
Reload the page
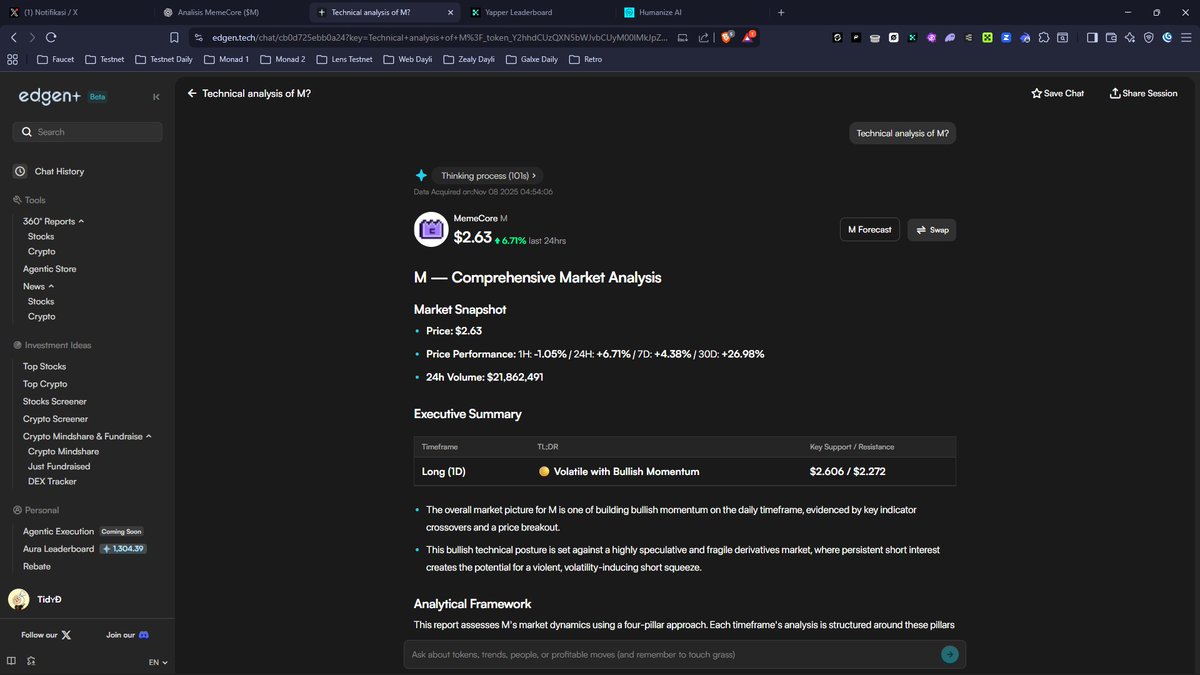53,37
